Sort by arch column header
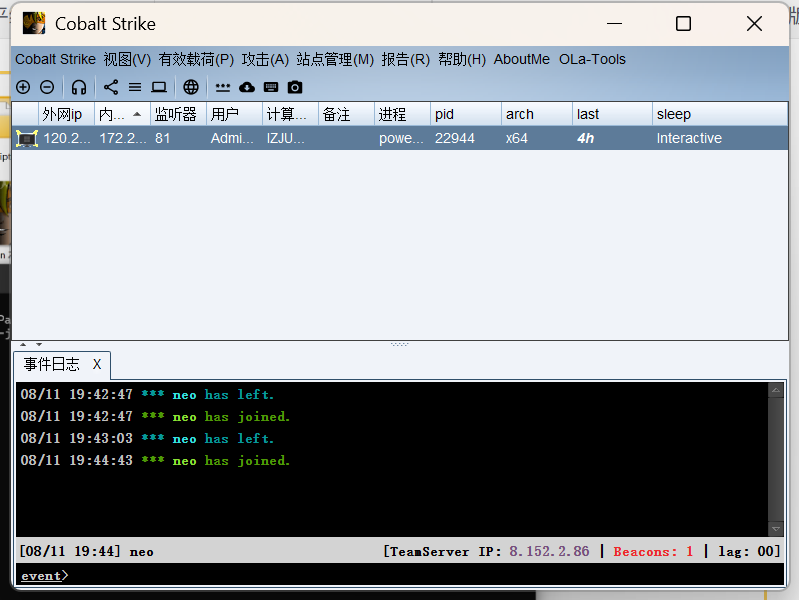Image resolution: width=799 pixels, height=600 pixels. (537, 114)
